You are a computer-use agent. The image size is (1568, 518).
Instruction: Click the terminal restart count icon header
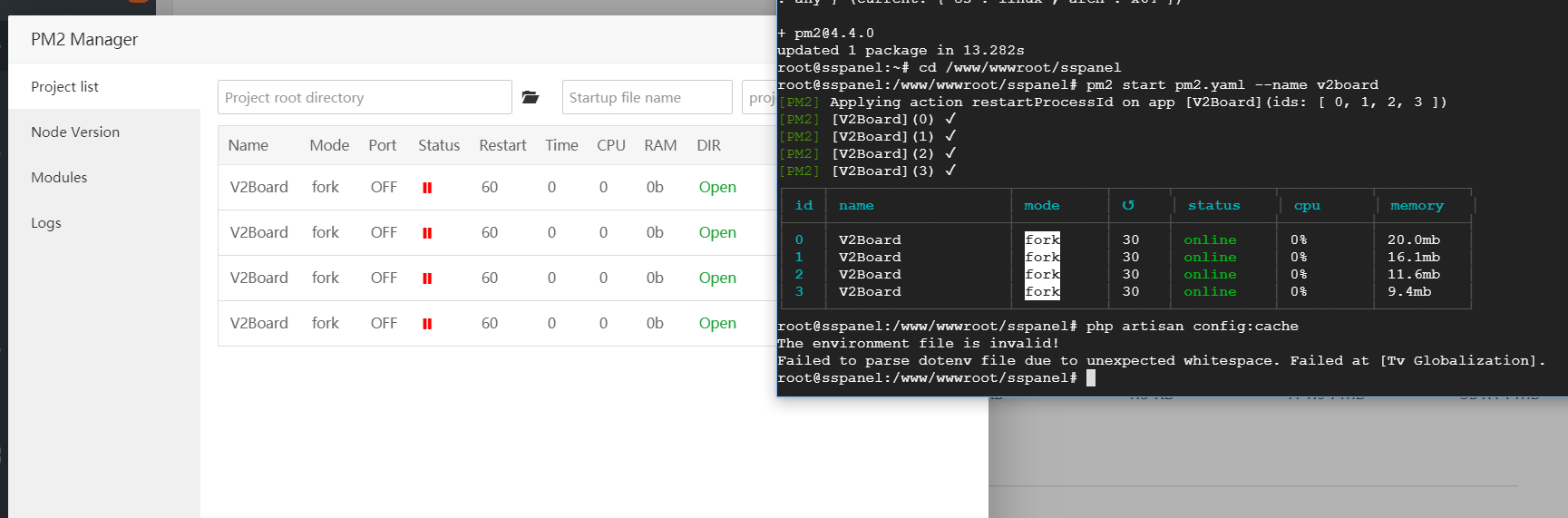(1128, 206)
